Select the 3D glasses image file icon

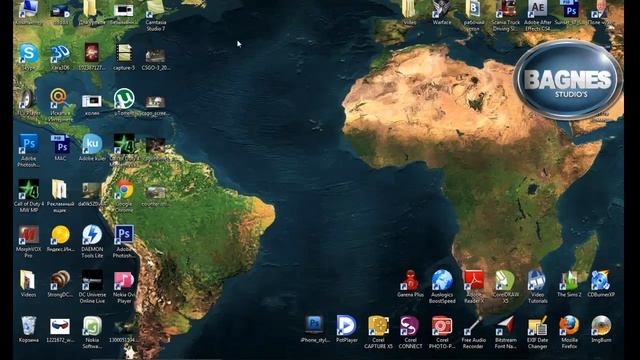pos(60,325)
